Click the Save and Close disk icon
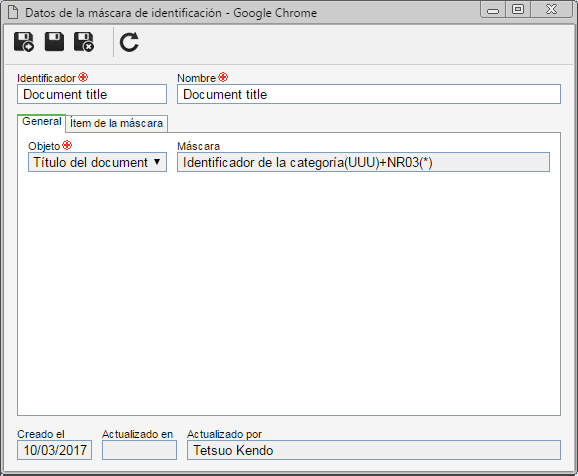This screenshot has height=476, width=578. (84, 42)
